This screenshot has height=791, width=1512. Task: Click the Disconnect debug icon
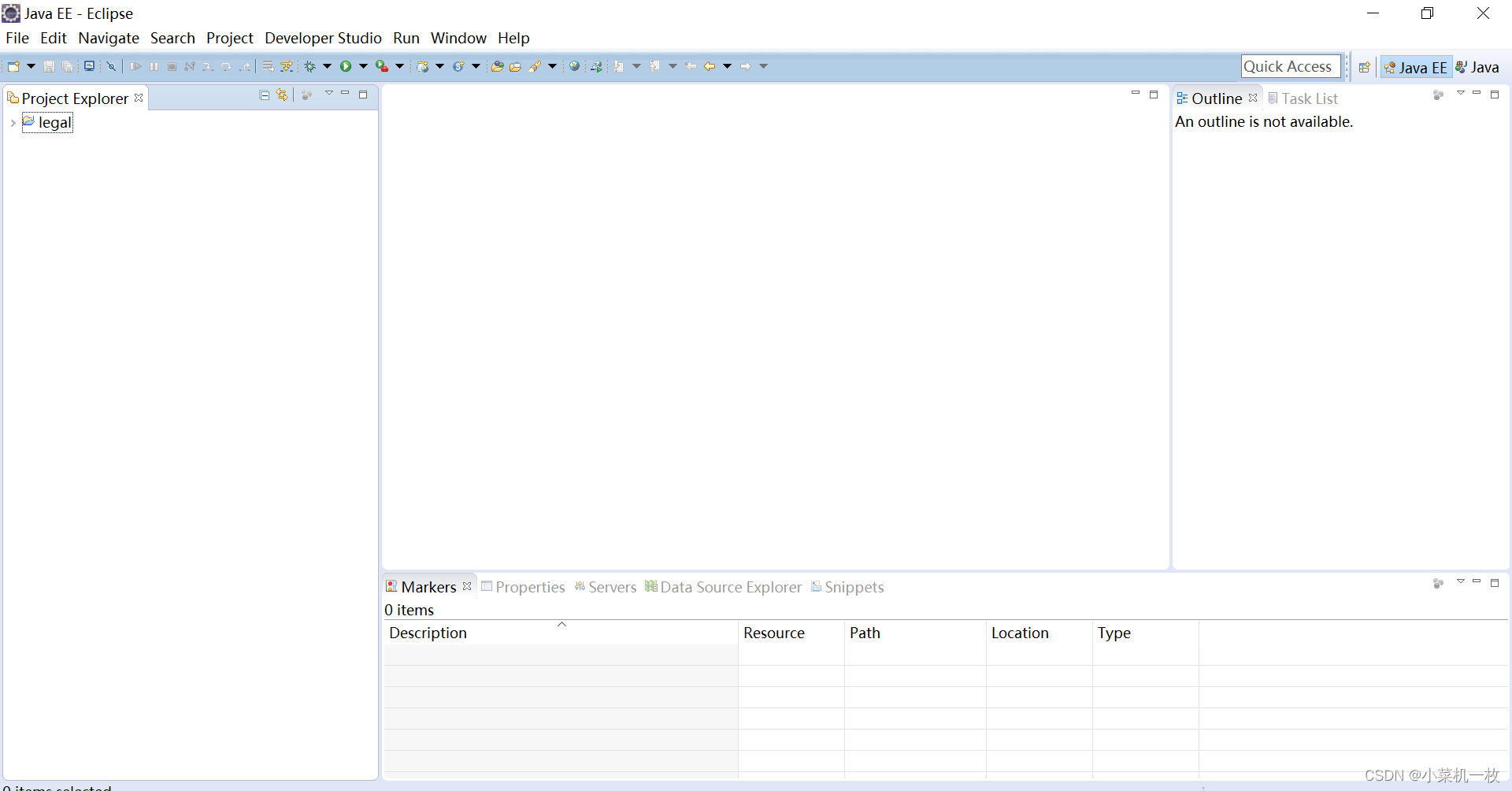point(190,66)
